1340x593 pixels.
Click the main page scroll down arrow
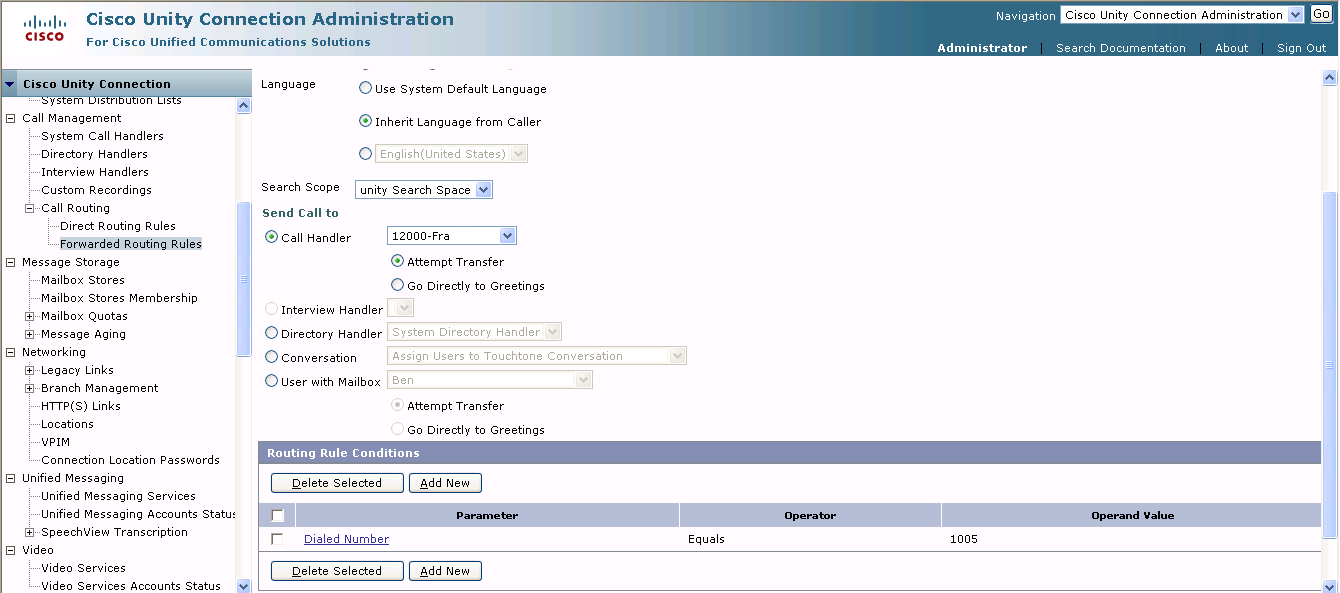[1330, 586]
